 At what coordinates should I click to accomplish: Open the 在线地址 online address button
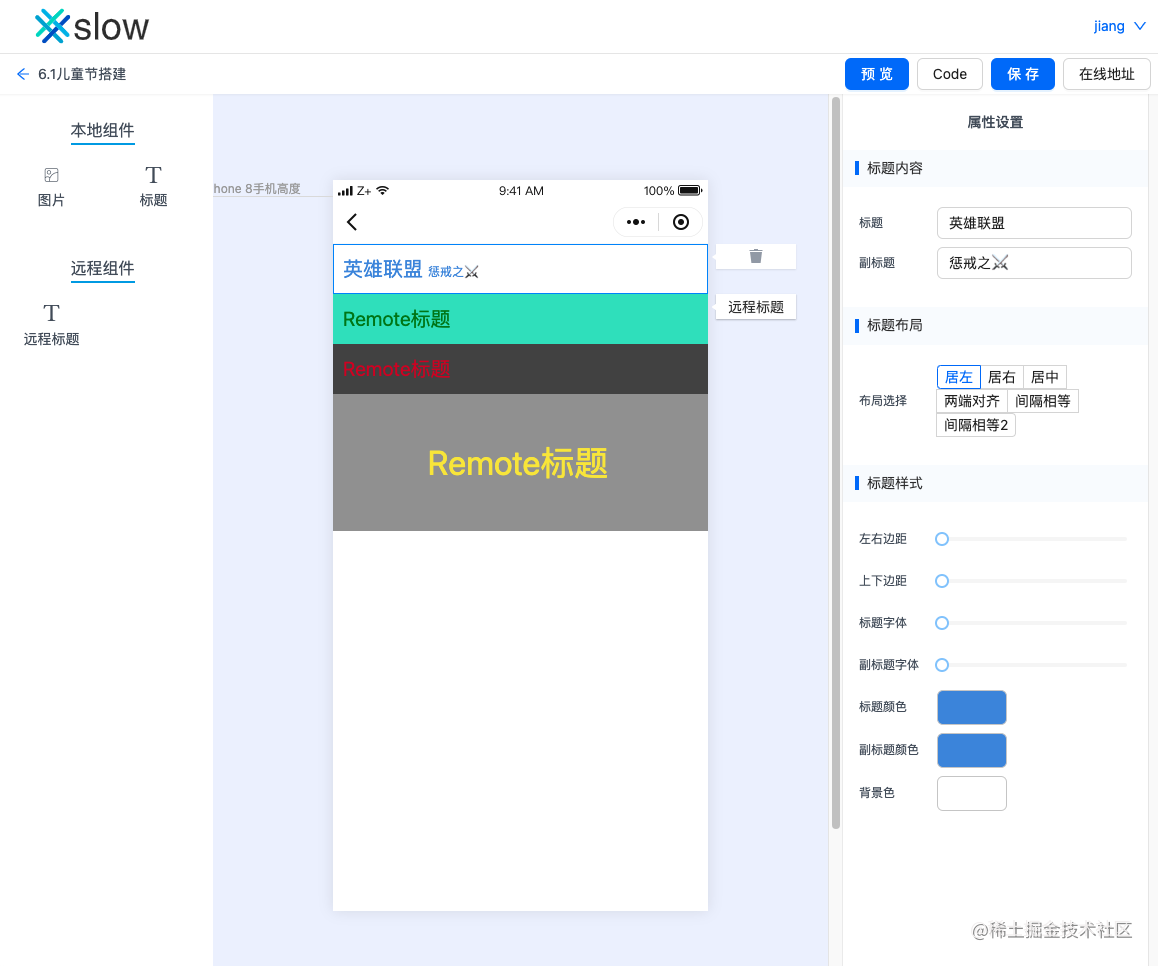click(x=1106, y=74)
